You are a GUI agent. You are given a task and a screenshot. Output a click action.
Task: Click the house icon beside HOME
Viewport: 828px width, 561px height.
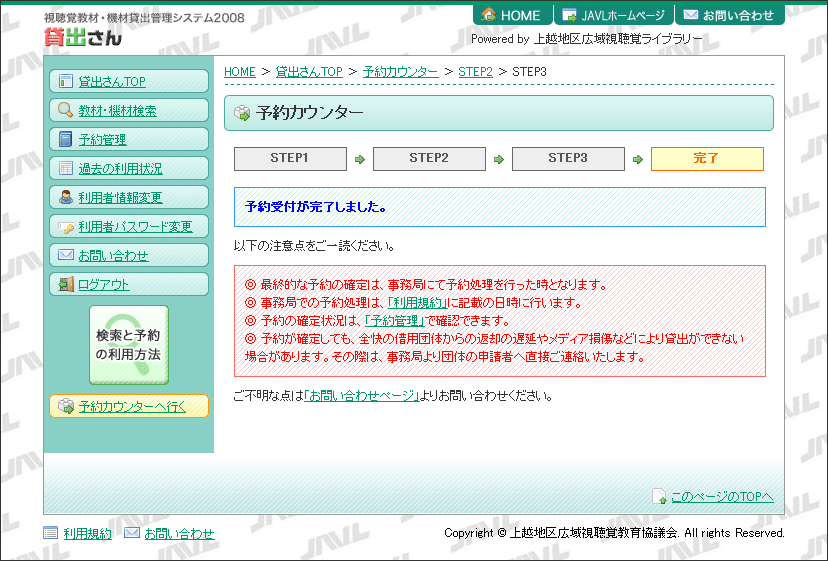click(x=489, y=15)
